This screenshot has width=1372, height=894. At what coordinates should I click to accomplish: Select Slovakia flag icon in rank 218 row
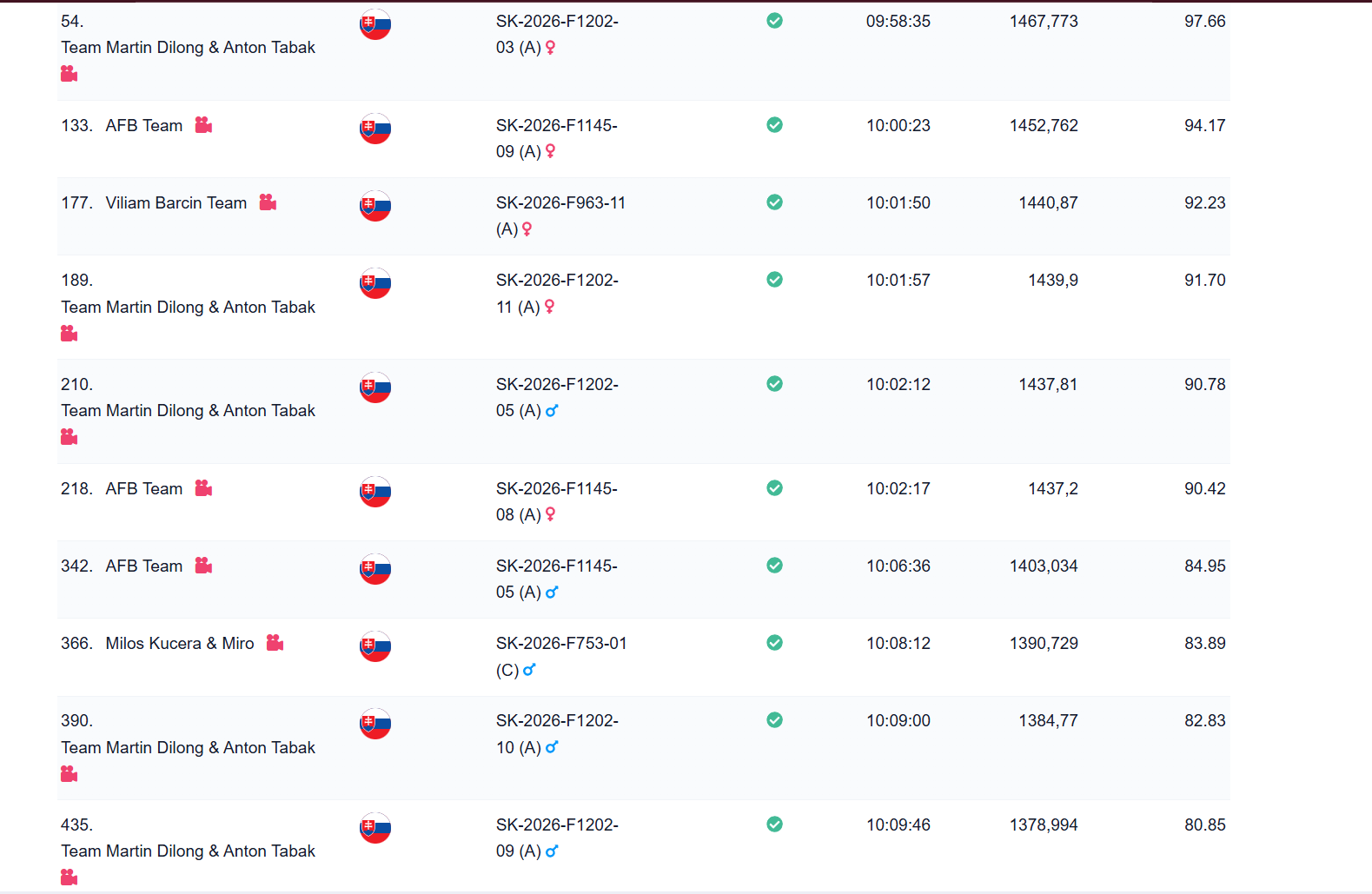coord(375,492)
